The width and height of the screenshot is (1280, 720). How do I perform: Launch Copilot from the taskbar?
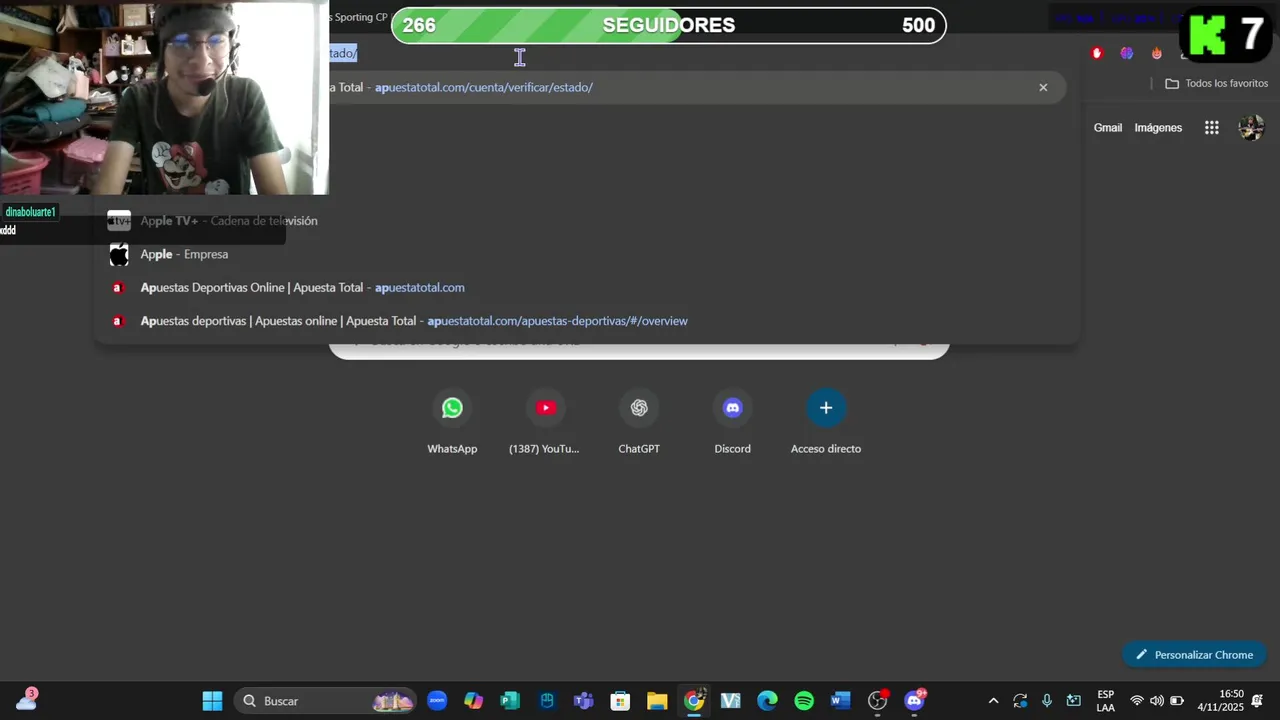pyautogui.click(x=474, y=701)
